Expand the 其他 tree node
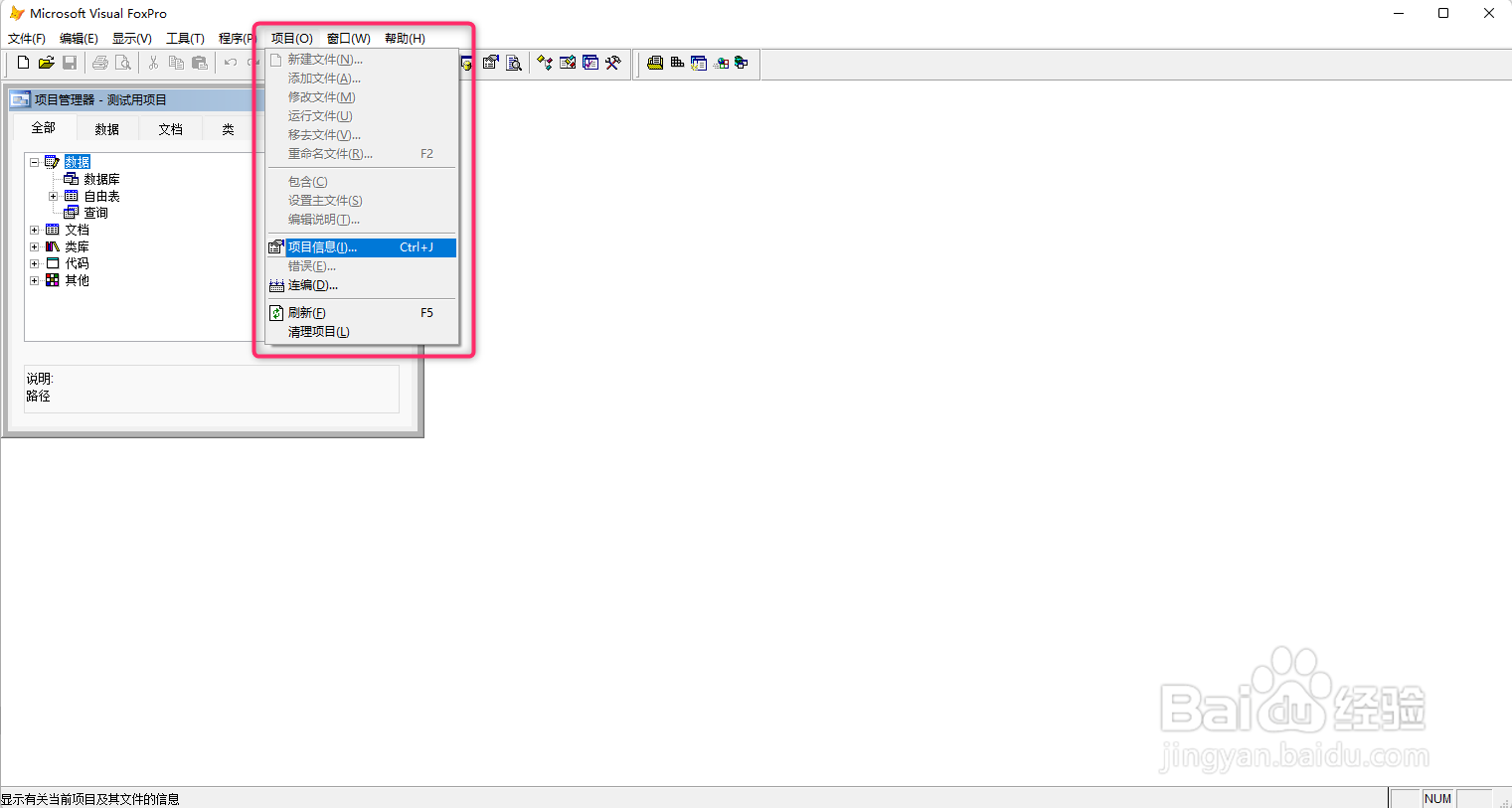The width and height of the screenshot is (1512, 808). click(34, 280)
